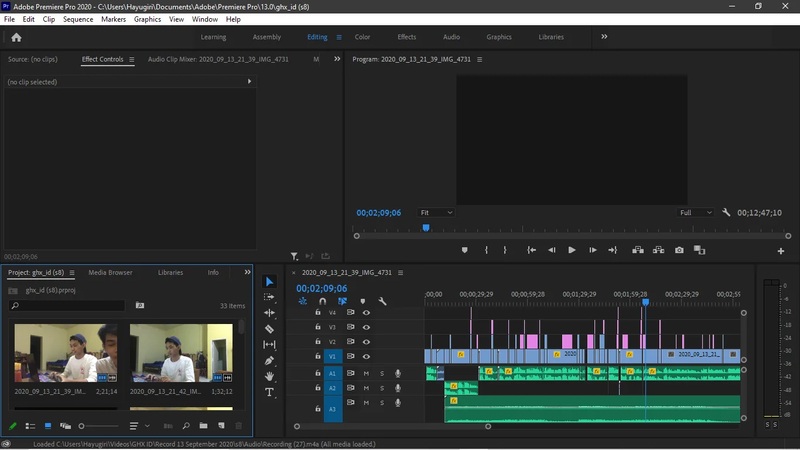This screenshot has width=800, height=450.
Task: Open the Fit zoom level dropdown
Action: (436, 213)
